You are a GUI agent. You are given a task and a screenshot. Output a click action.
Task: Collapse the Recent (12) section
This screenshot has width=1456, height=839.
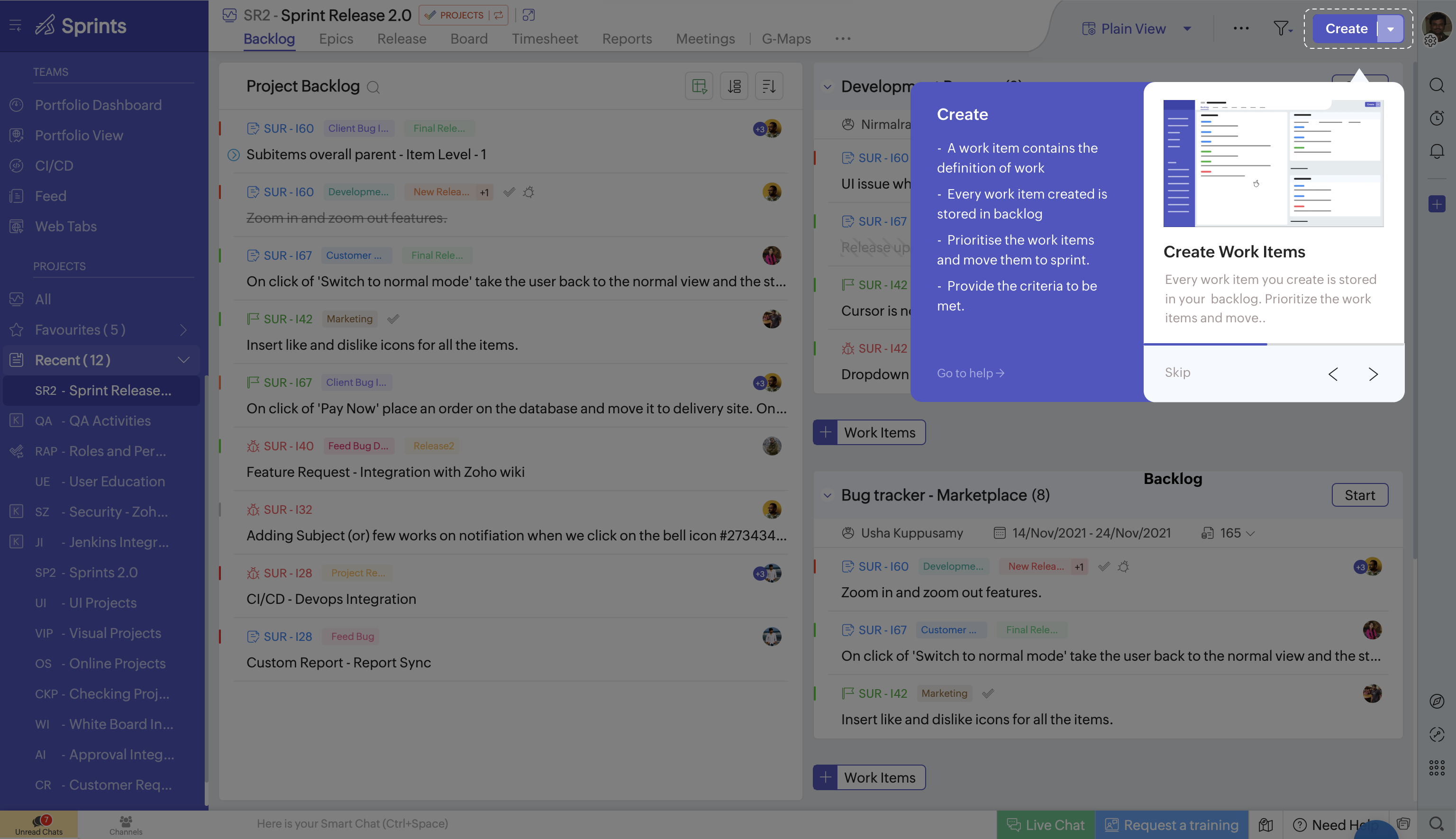tap(183, 359)
